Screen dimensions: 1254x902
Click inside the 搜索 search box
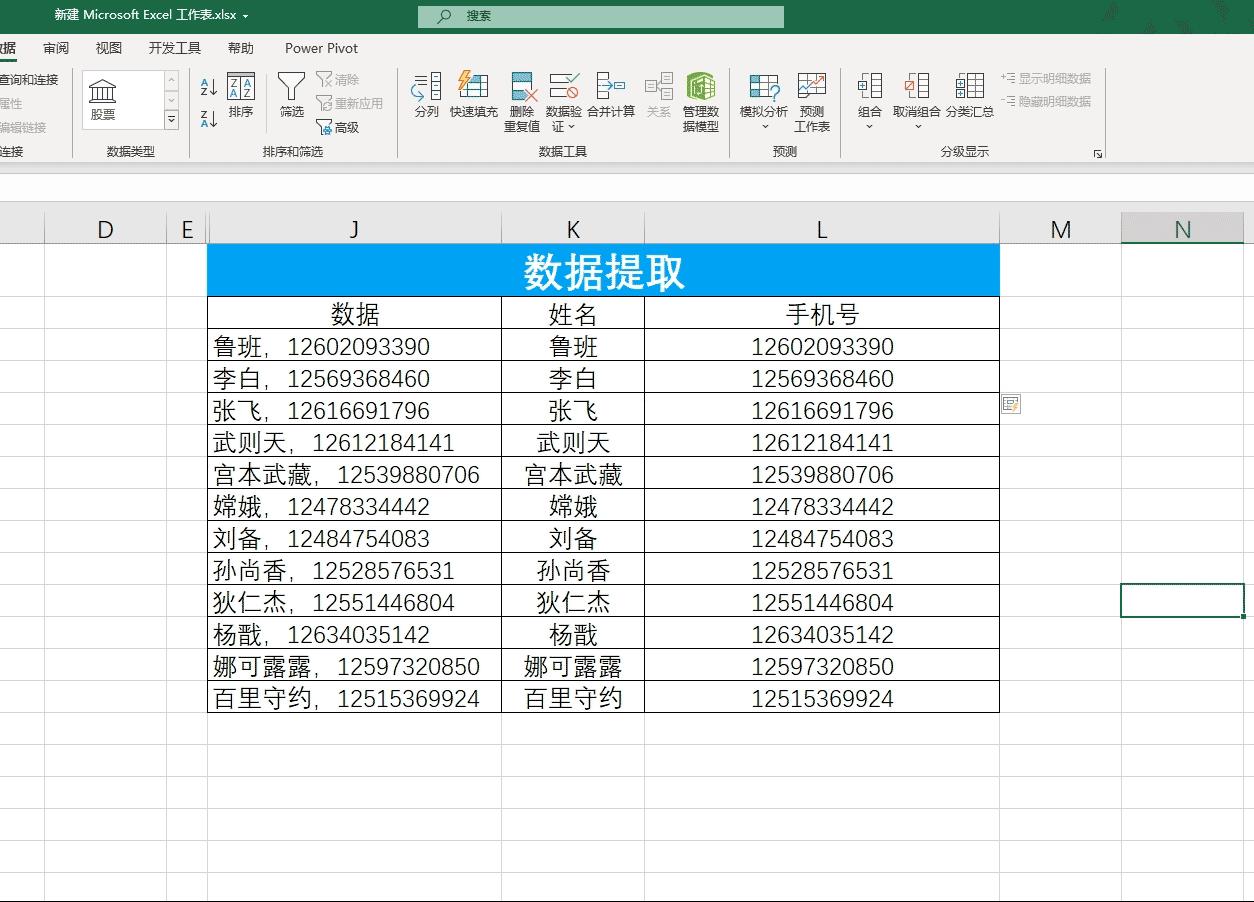click(x=600, y=16)
